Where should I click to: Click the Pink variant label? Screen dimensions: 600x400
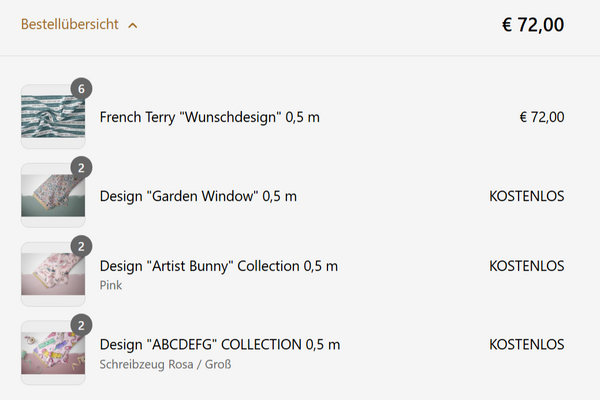pyautogui.click(x=111, y=285)
